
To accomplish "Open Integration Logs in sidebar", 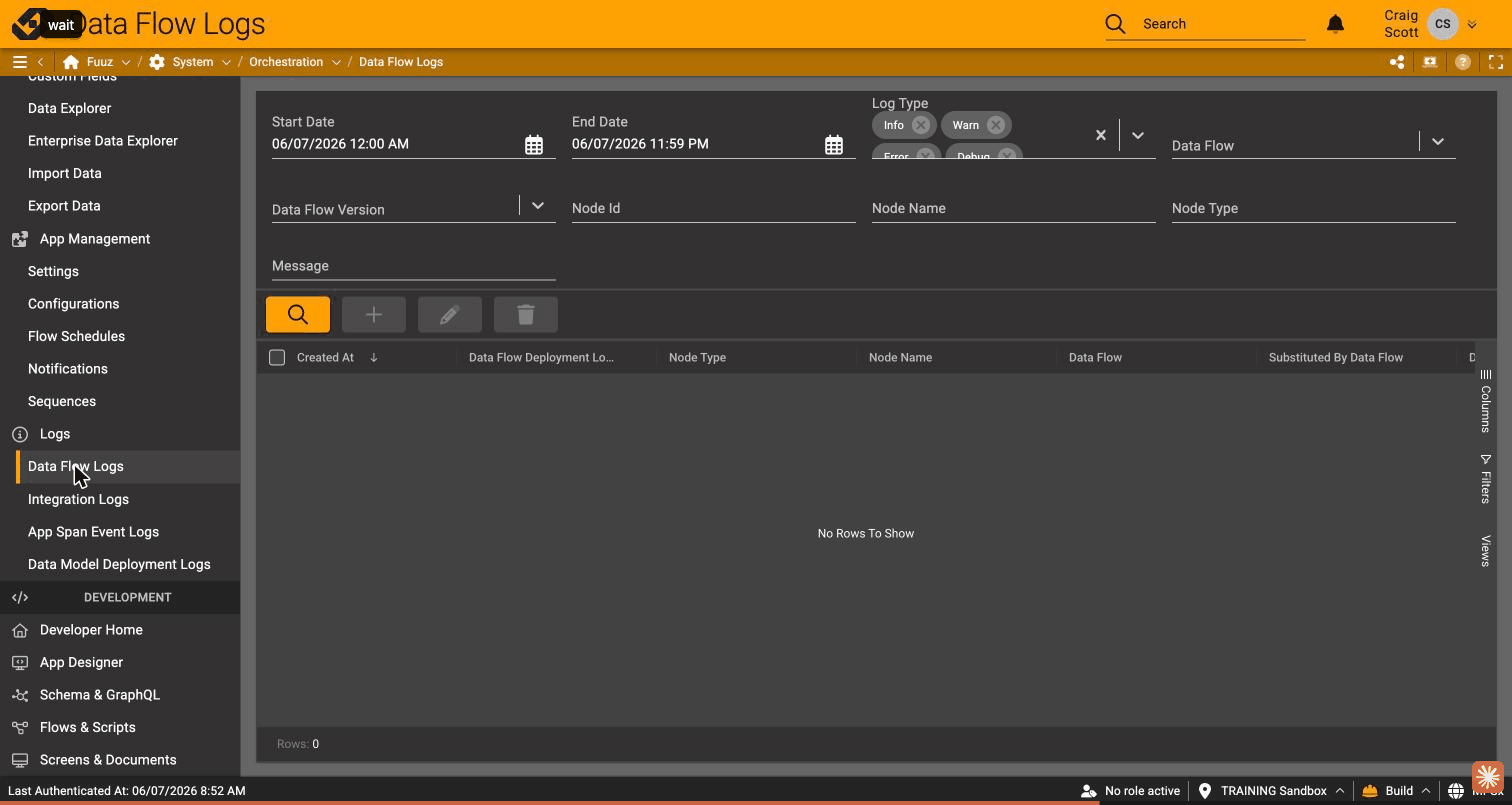I will [78, 499].
